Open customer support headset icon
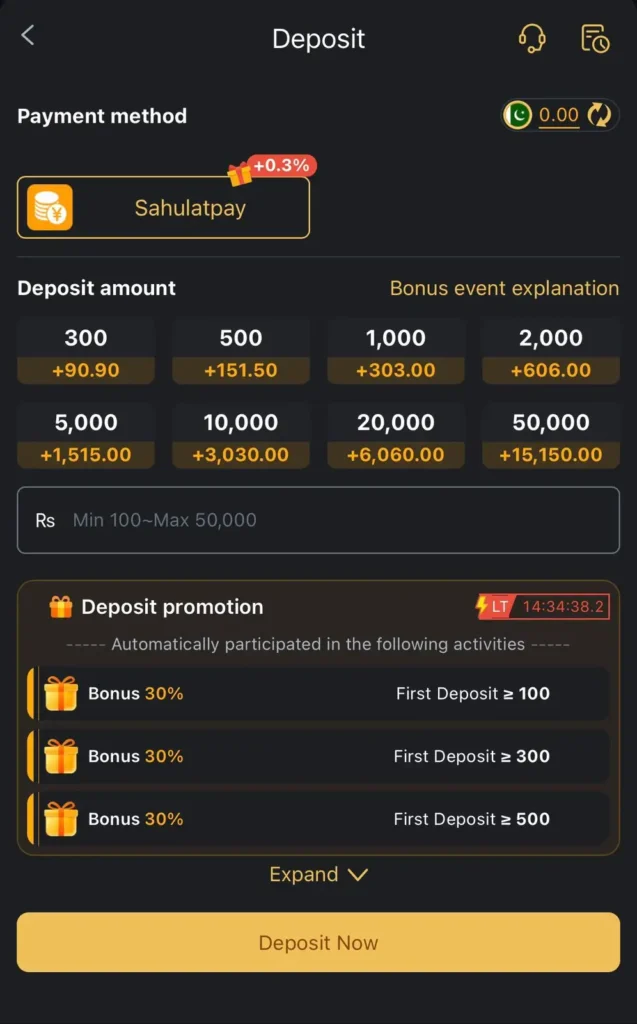This screenshot has width=637, height=1024. [532, 38]
